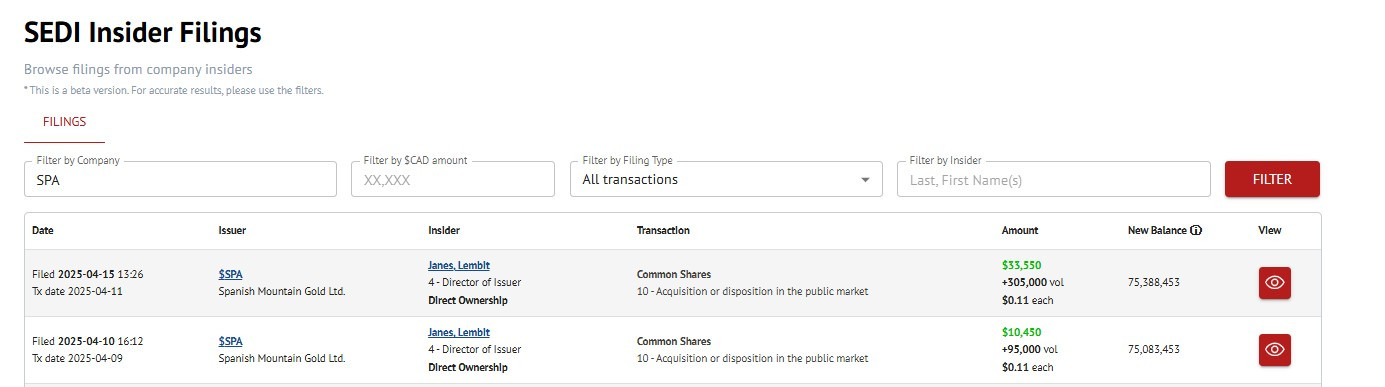Click the Filter by $CAD amount field
Viewport: 1385px width, 387px height.
point(453,179)
